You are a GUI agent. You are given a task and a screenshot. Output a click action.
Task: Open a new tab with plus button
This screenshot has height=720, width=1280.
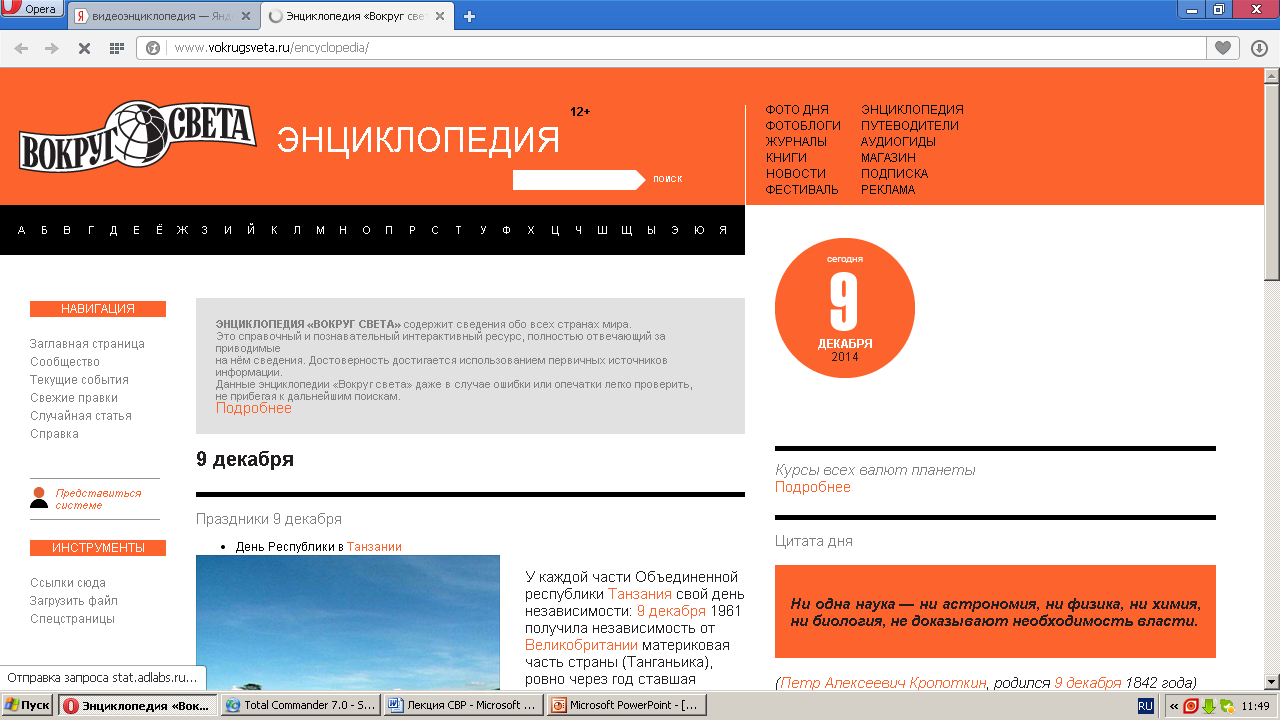[x=470, y=16]
